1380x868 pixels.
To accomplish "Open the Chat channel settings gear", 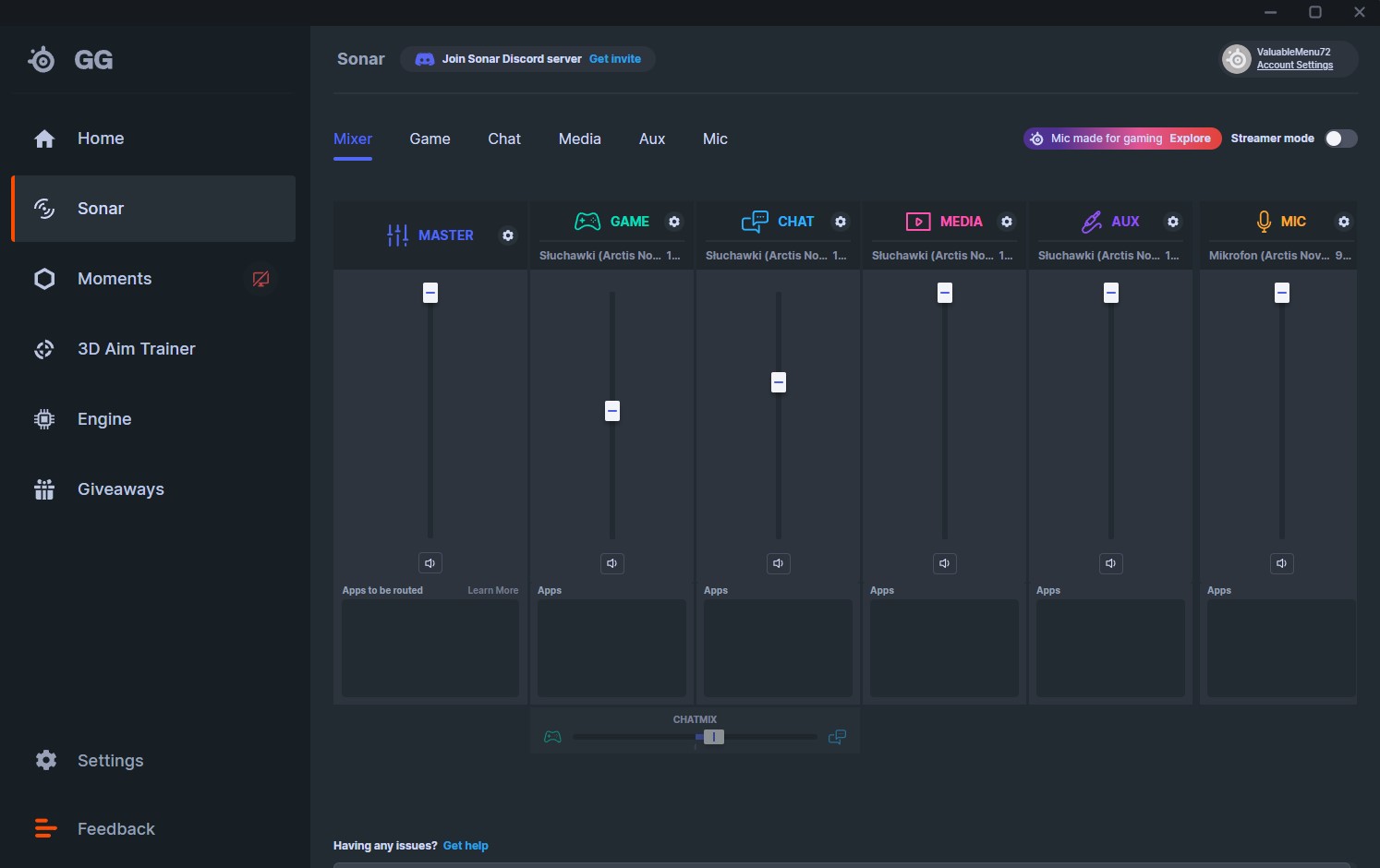I will coord(841,222).
